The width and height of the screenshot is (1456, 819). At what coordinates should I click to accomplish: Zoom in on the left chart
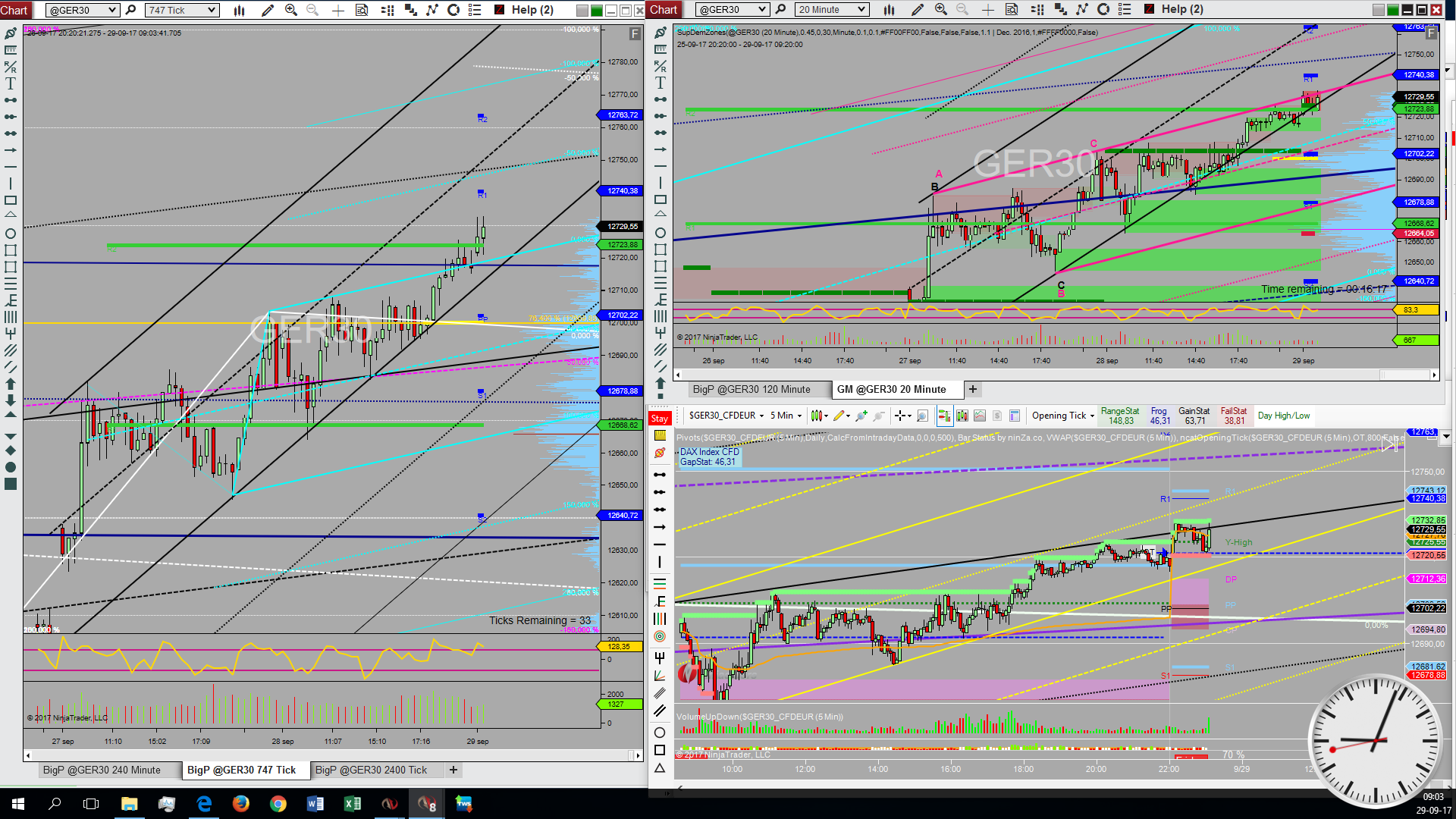[x=290, y=10]
